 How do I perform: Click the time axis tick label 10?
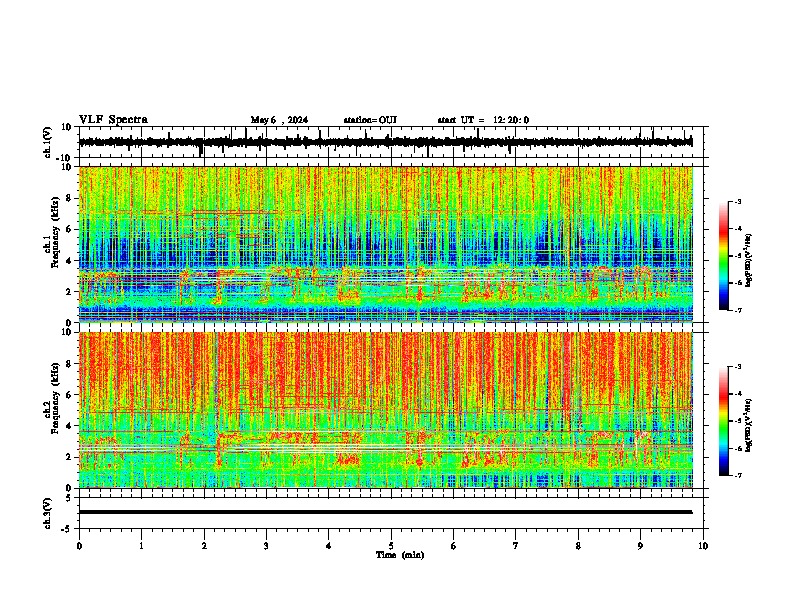coord(703,546)
